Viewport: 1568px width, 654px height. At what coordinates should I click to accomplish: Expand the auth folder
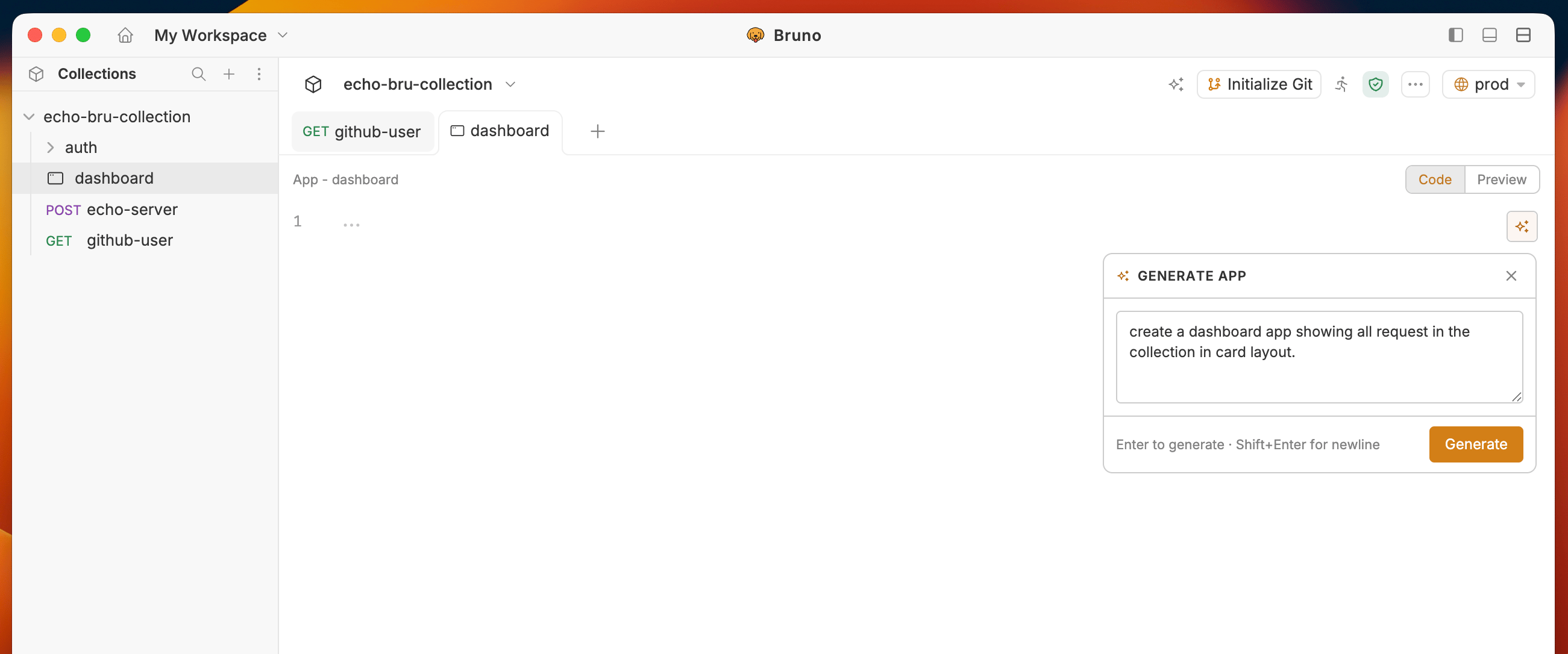(51, 148)
